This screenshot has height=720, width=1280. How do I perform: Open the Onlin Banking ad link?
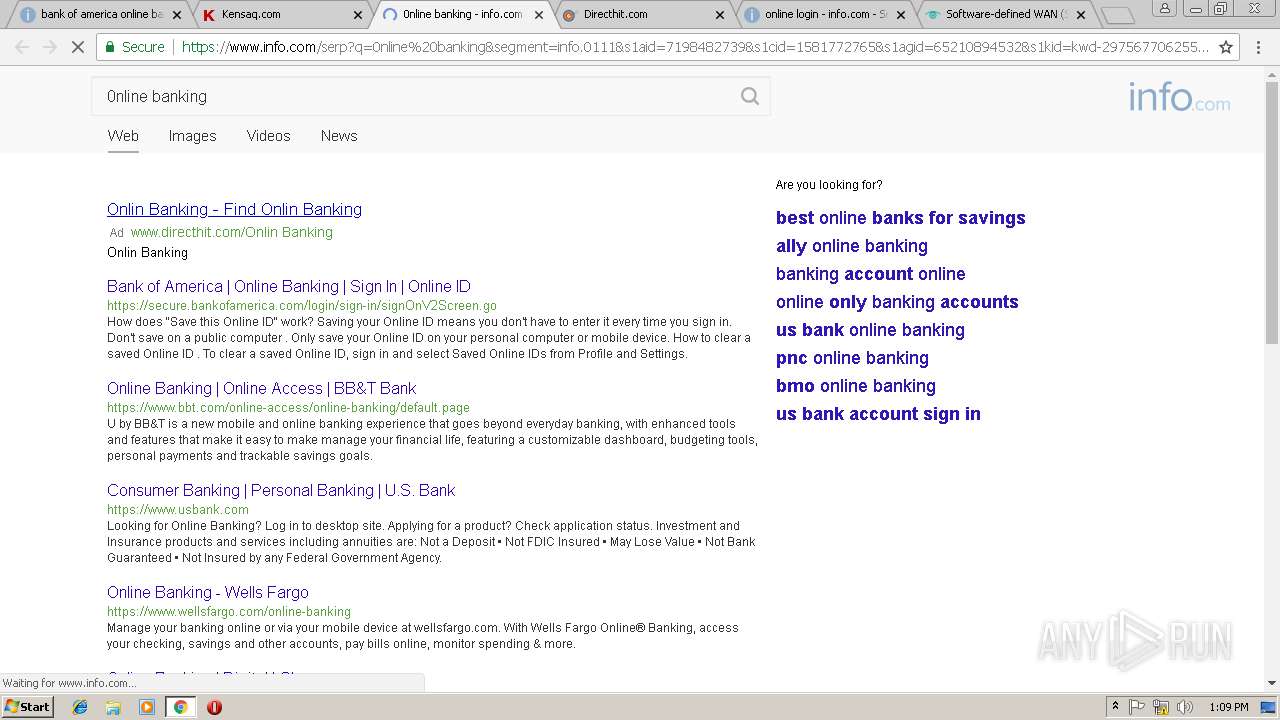[x=234, y=209]
